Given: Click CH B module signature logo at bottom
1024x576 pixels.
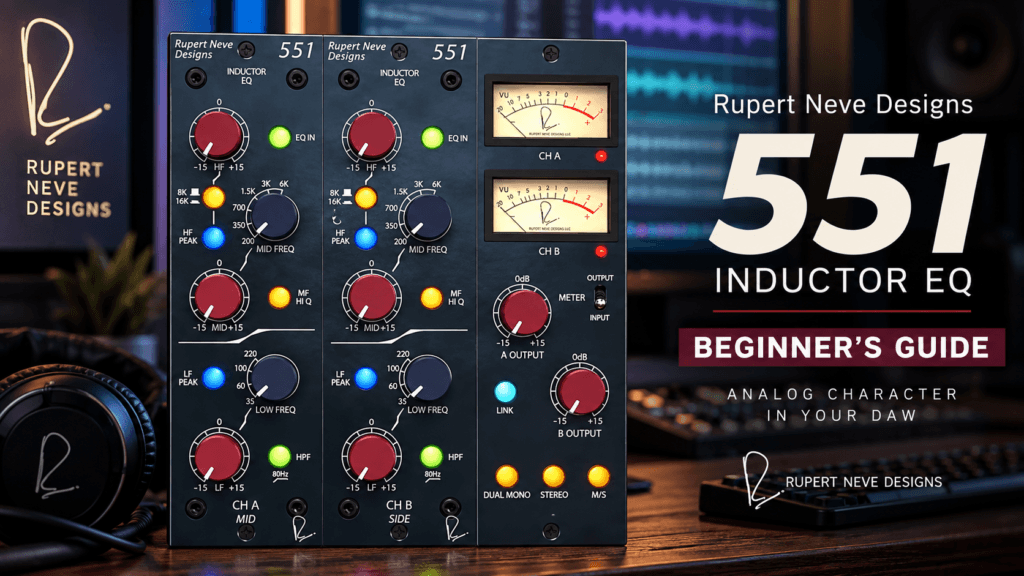Looking at the screenshot, I should tap(456, 528).
